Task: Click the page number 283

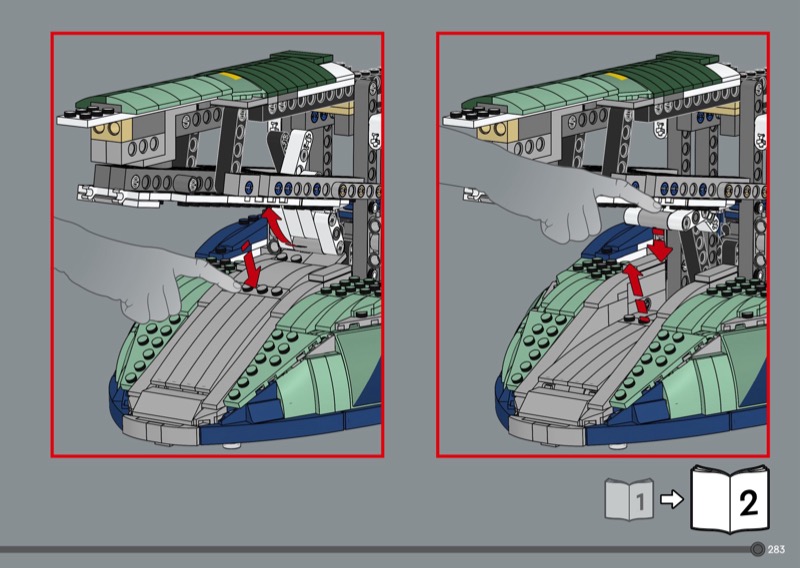Action: click(x=778, y=548)
